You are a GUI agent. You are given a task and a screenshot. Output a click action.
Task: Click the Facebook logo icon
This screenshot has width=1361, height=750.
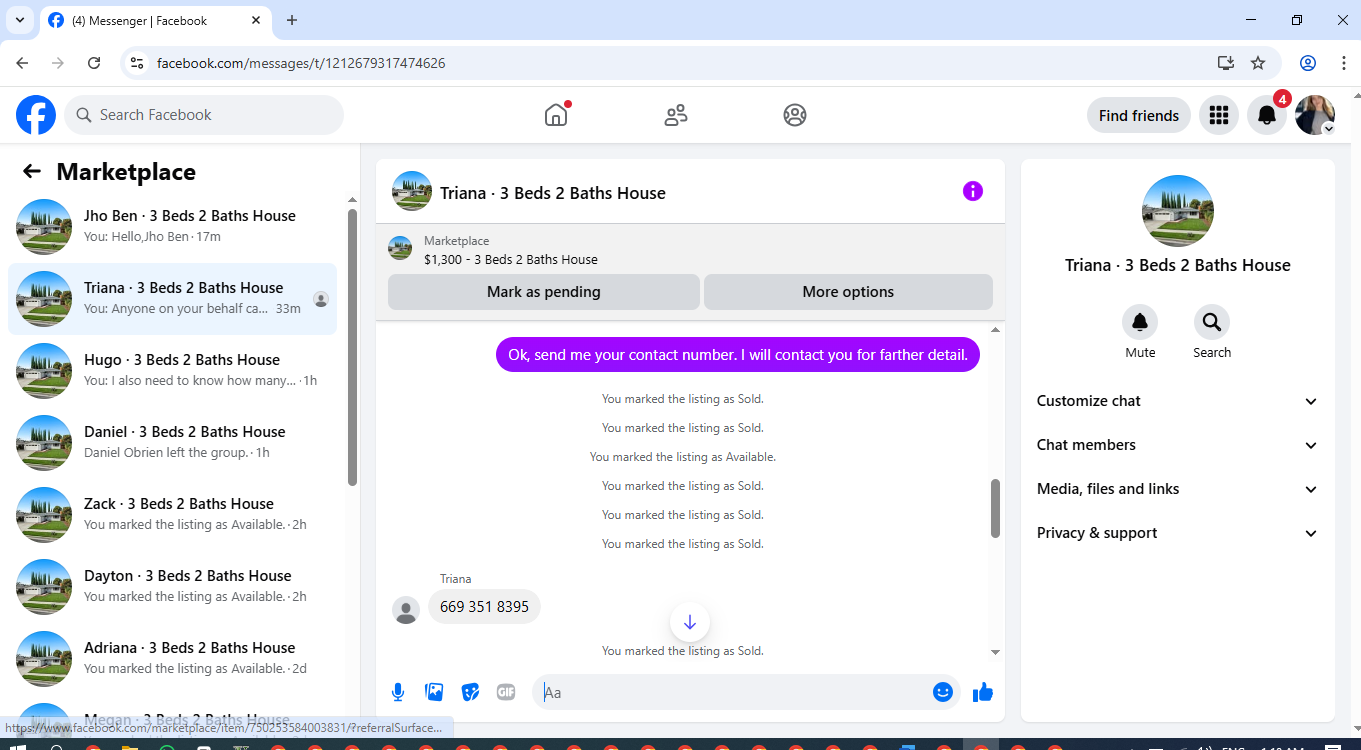pos(36,115)
